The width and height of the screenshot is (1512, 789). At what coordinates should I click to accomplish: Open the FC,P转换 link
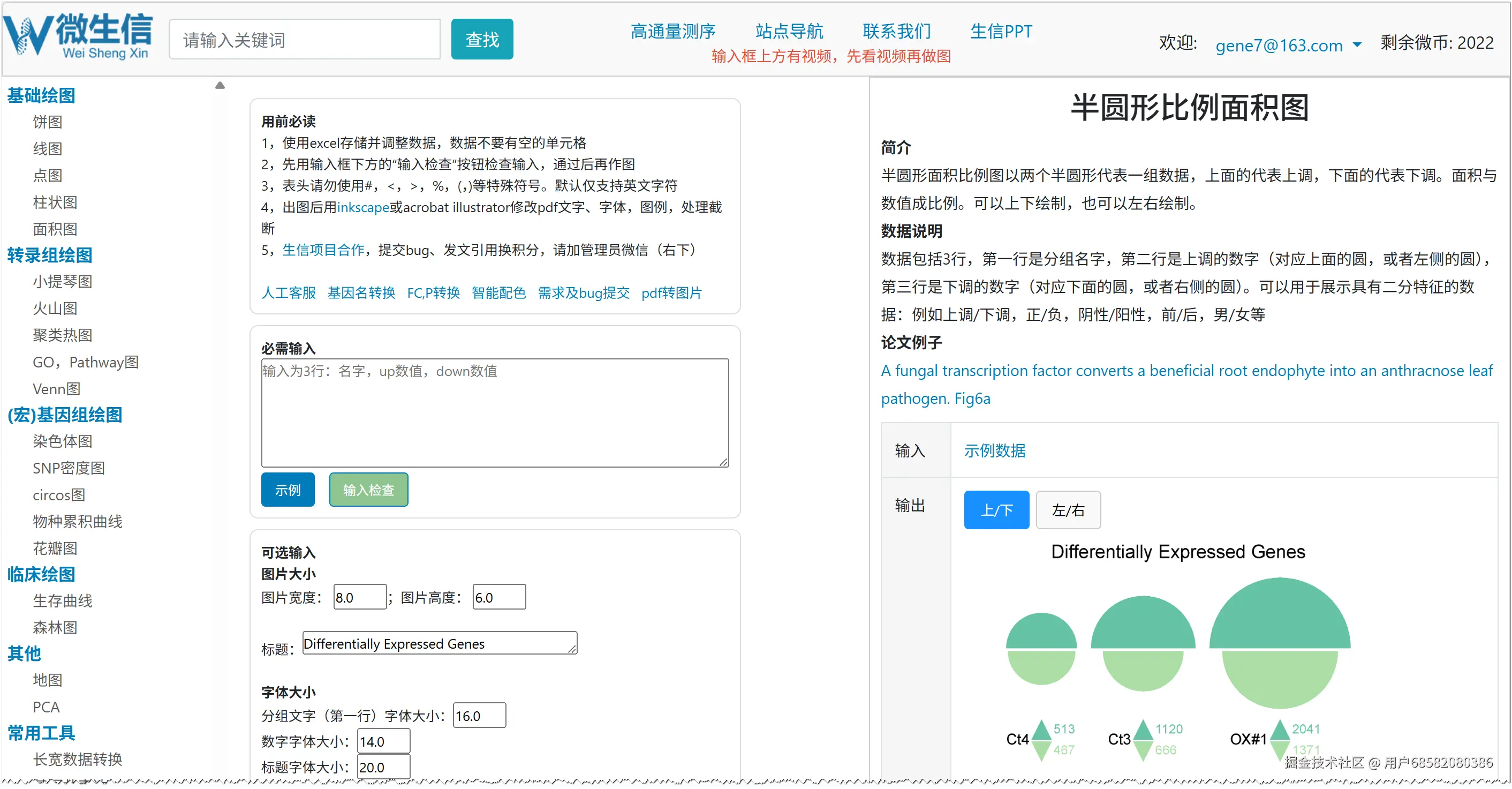pos(434,293)
